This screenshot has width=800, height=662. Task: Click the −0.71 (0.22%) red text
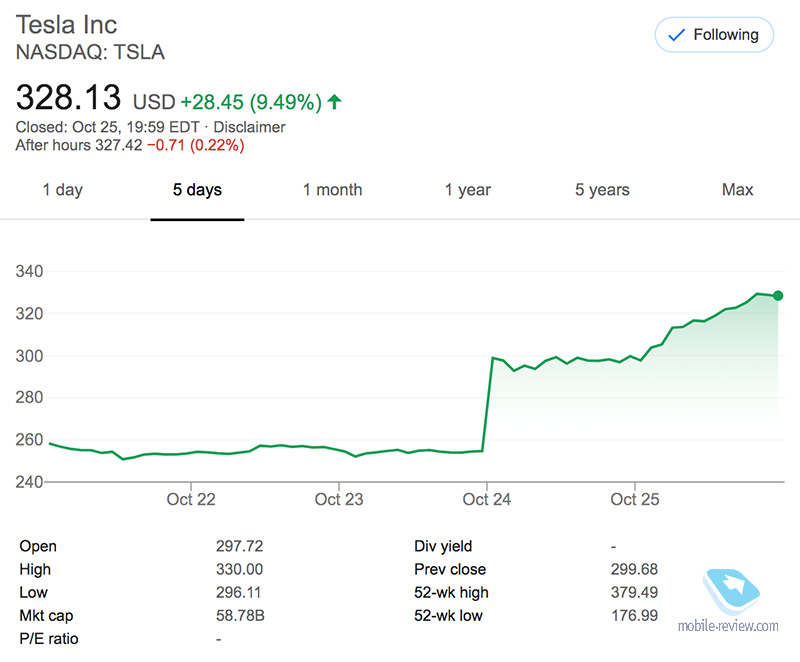[x=196, y=145]
